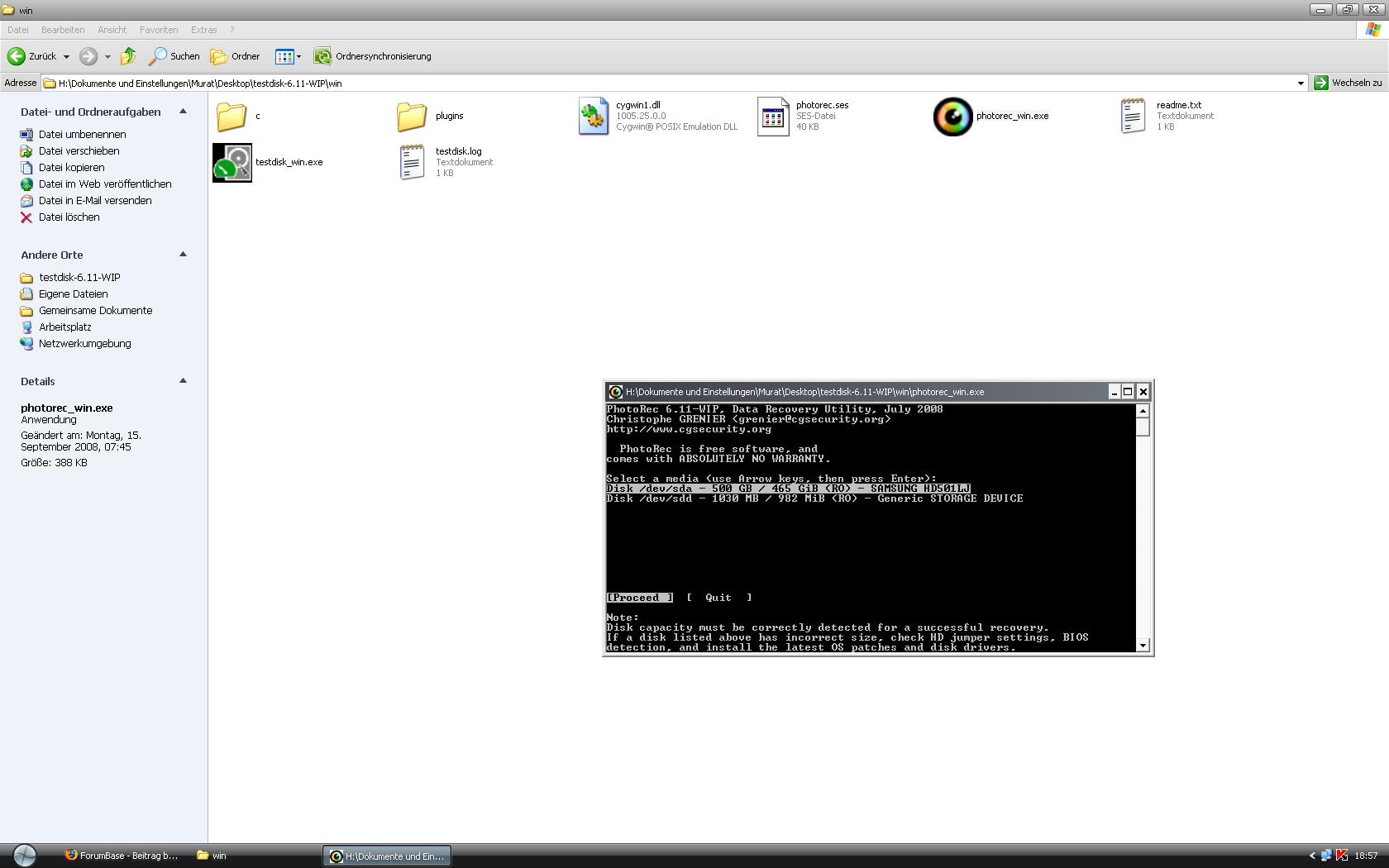This screenshot has width=1389, height=868.
Task: Click the 18:57 taskbar clock
Action: (x=1366, y=856)
